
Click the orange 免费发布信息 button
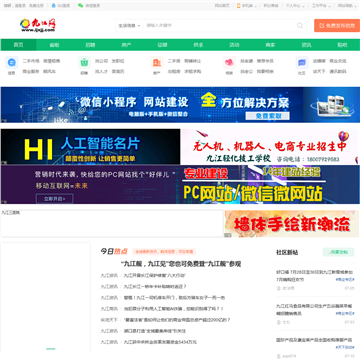[337, 25]
